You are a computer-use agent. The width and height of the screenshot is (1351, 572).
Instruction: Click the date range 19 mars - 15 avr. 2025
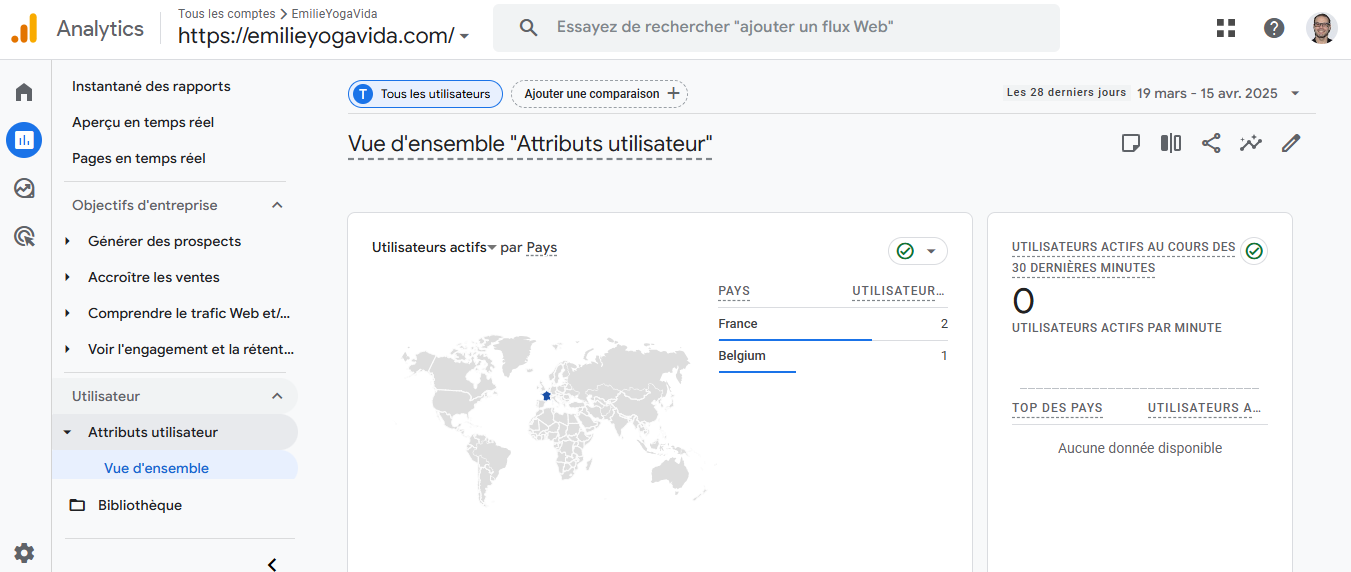tap(1207, 93)
